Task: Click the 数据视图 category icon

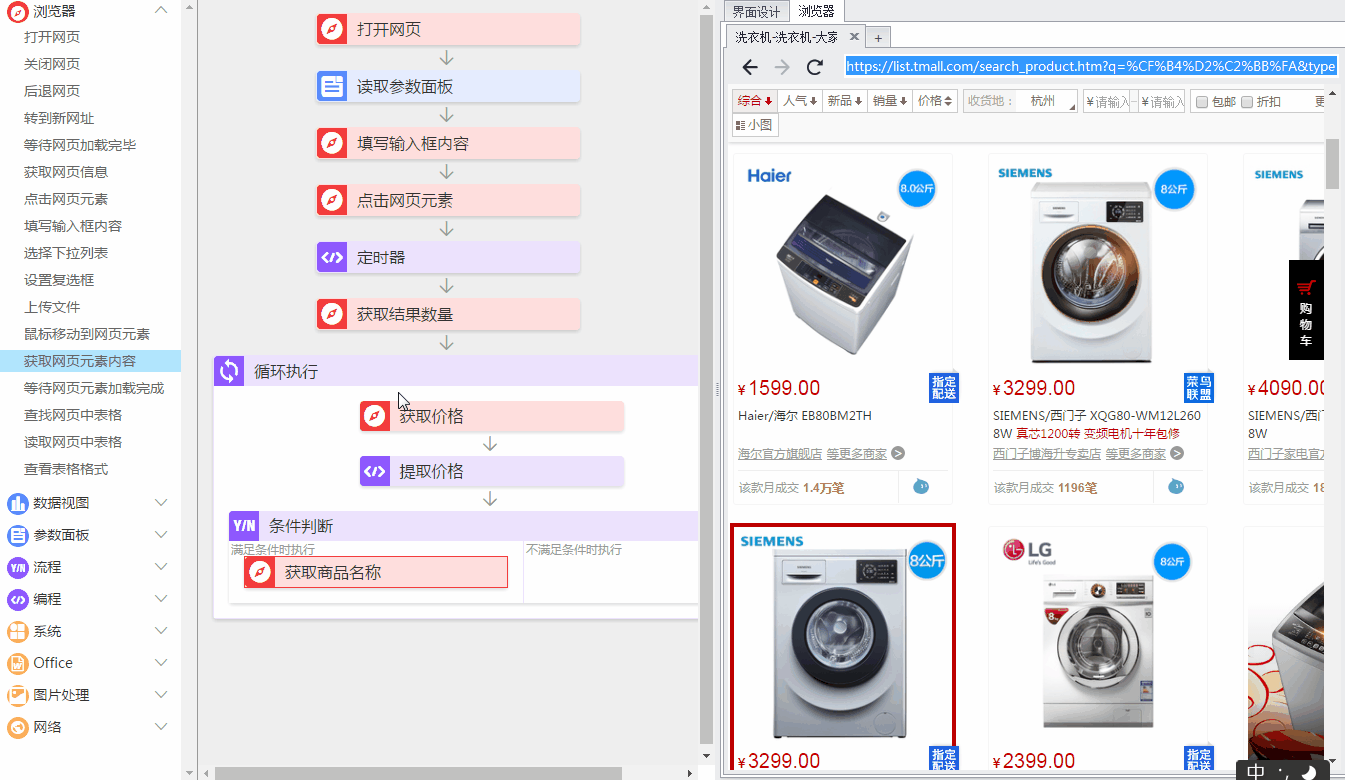Action: pyautogui.click(x=17, y=503)
